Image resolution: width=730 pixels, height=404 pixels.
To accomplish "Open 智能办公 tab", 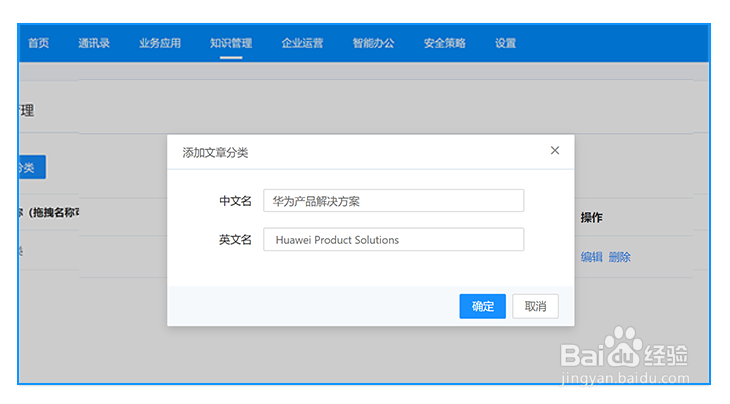I will 373,43.
